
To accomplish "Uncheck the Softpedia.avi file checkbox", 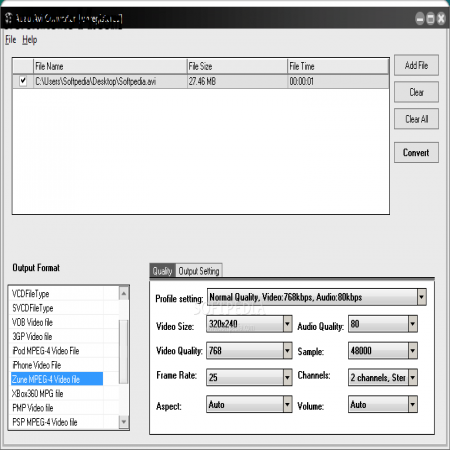I will click(23, 81).
